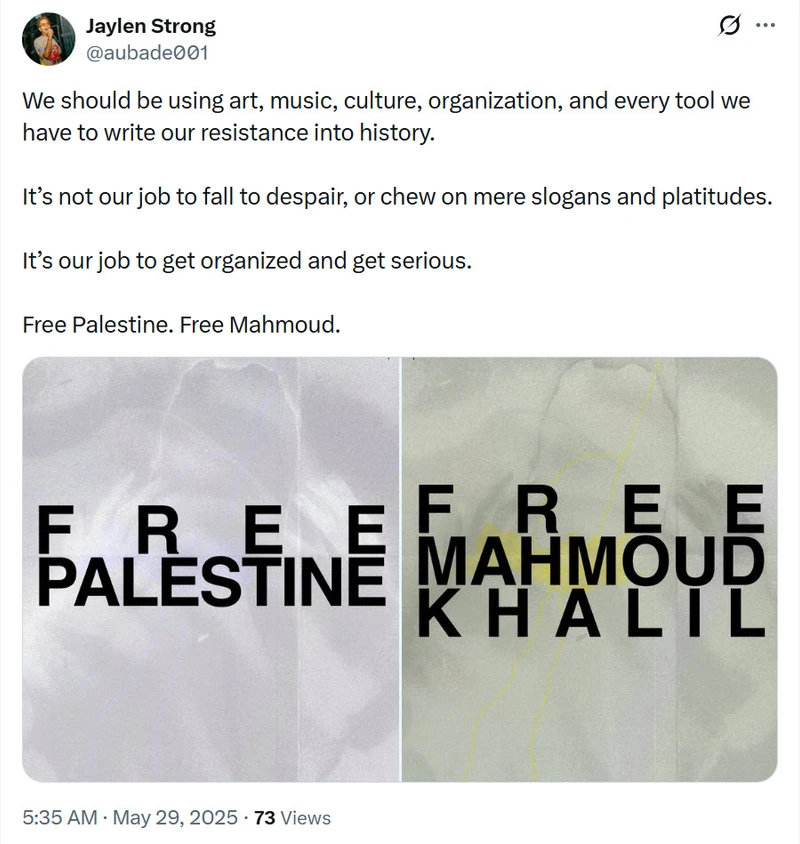Open the three-dot more options menu

(766, 25)
